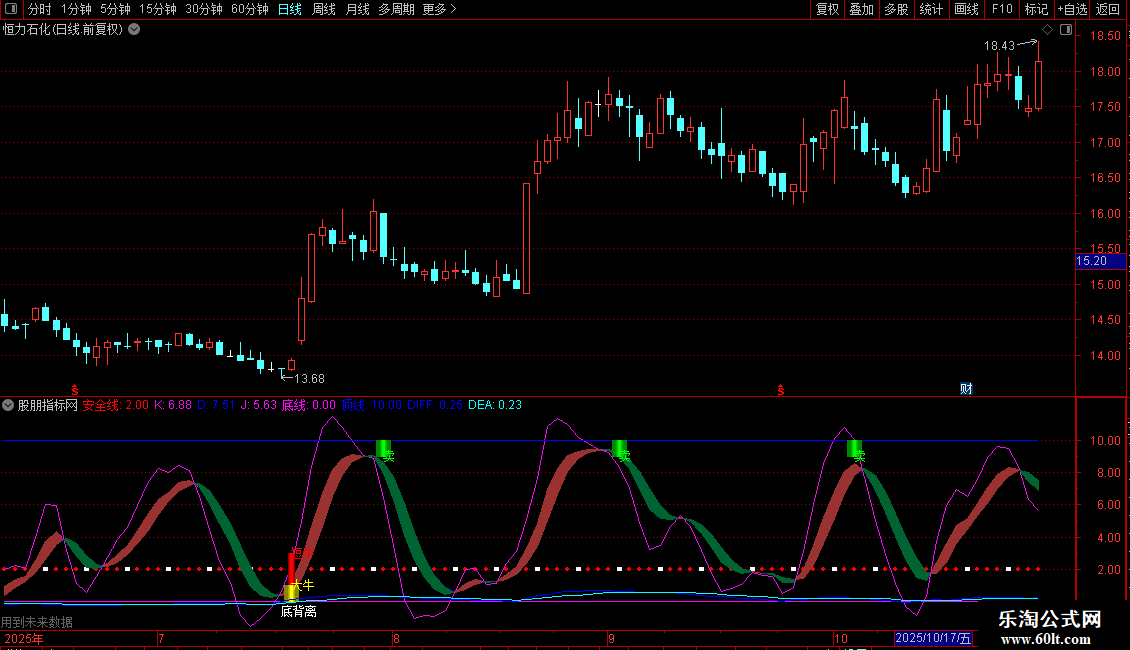Image resolution: width=1130 pixels, height=650 pixels.
Task: Click the yellow 大牛 signal marker
Action: point(291,592)
